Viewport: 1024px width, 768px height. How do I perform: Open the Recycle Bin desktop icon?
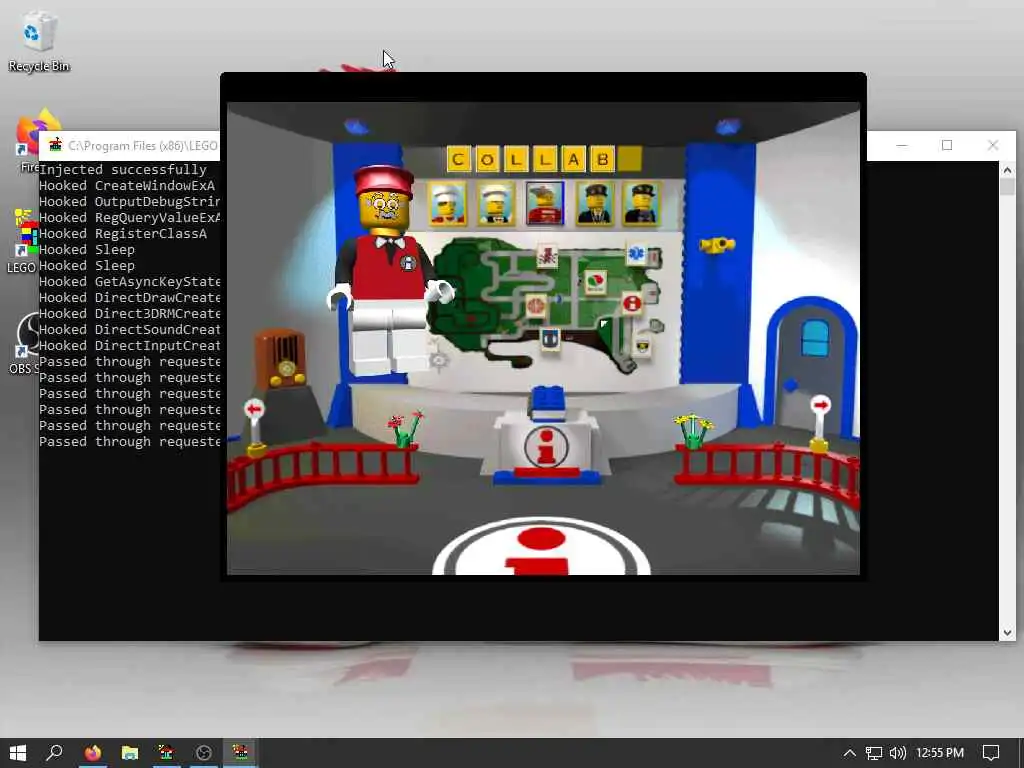[39, 42]
